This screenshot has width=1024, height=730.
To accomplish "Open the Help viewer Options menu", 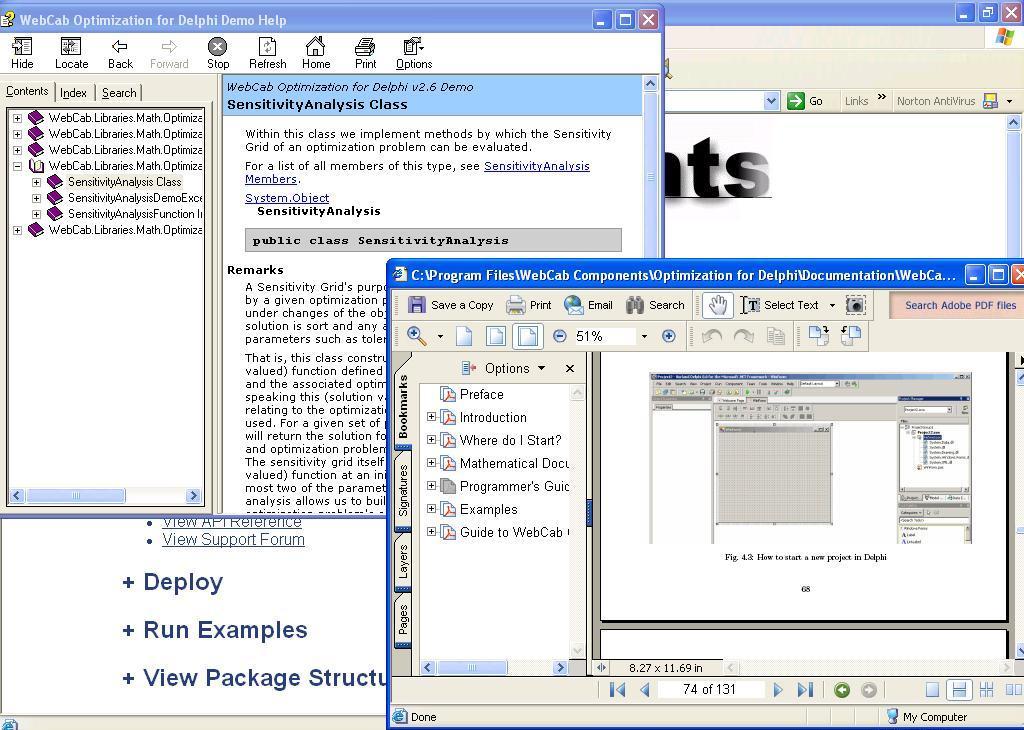I will [414, 54].
